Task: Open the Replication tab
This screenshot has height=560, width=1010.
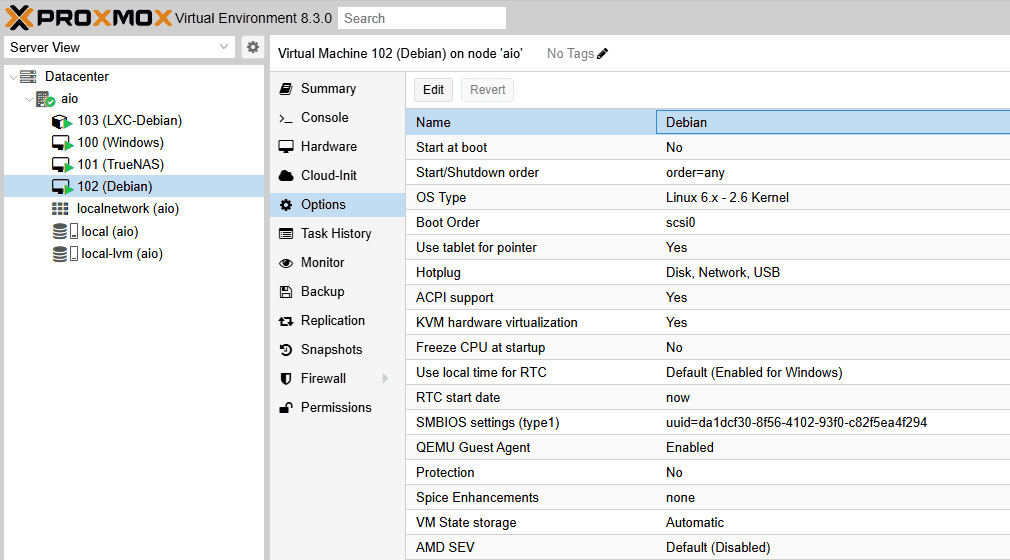Action: coord(337,320)
